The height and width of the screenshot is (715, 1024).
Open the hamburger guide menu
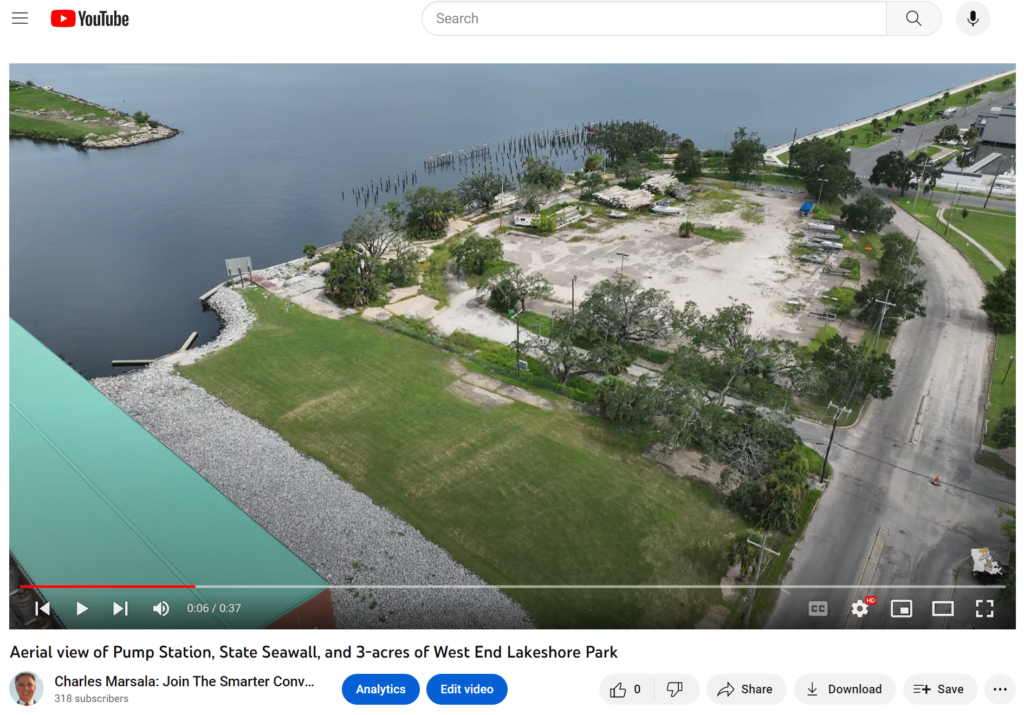[20, 18]
